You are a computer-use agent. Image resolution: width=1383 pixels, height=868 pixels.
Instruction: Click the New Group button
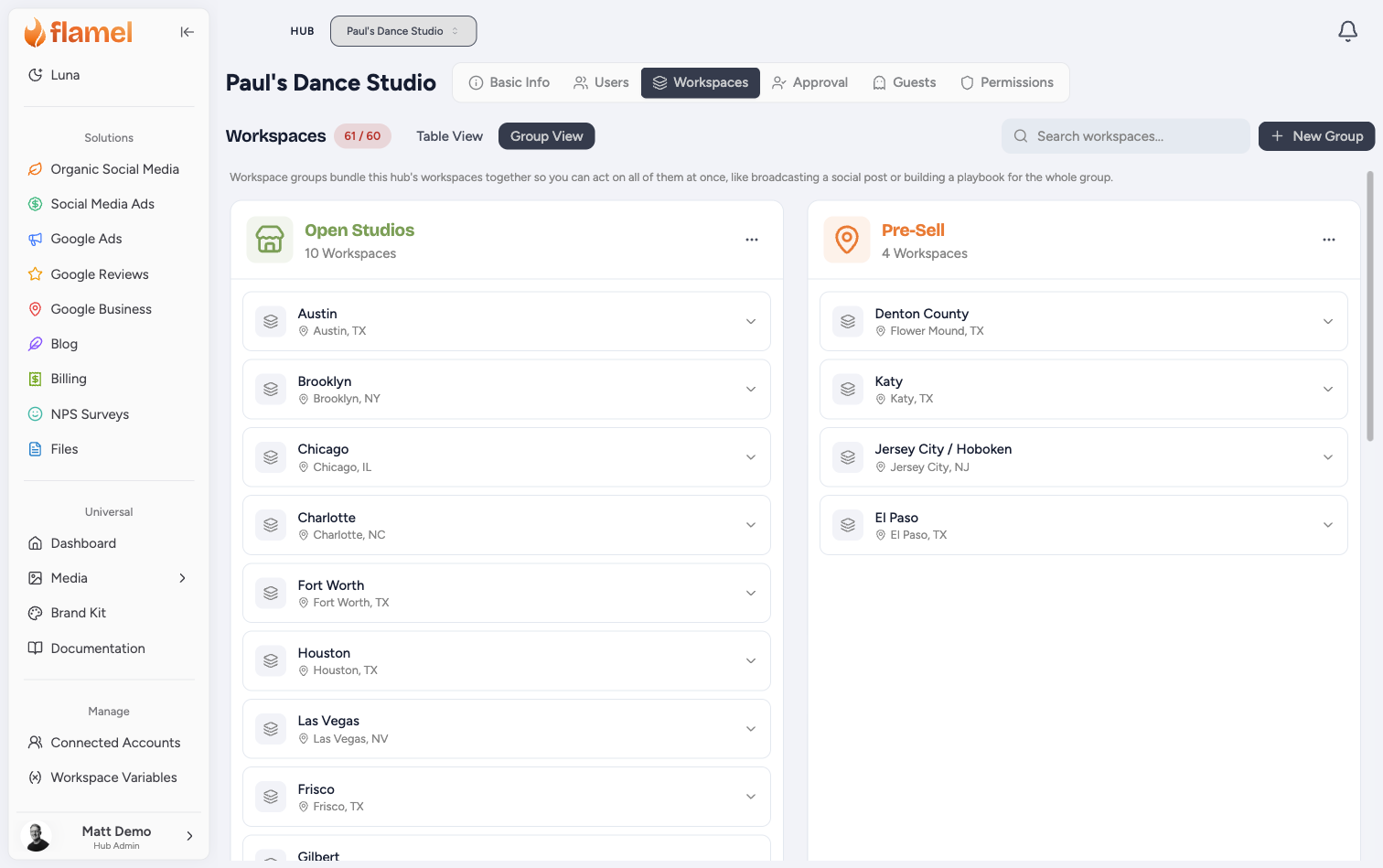[x=1316, y=136]
